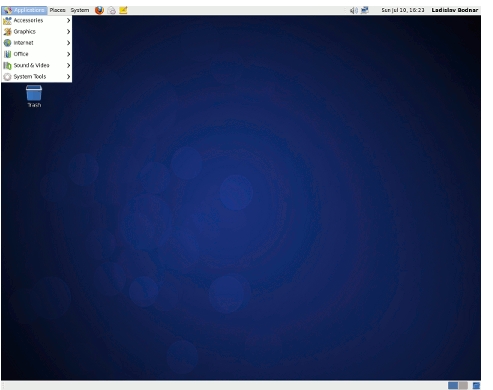Click the network connection tray icon
Screen dimensions: 493x390
coord(365,10)
